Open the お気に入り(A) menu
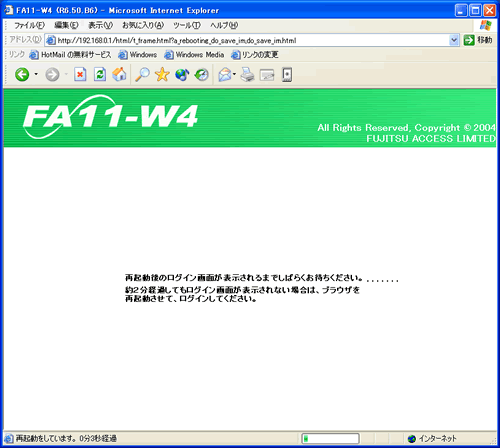Image resolution: width=500 pixels, height=448 pixels. (x=143, y=25)
